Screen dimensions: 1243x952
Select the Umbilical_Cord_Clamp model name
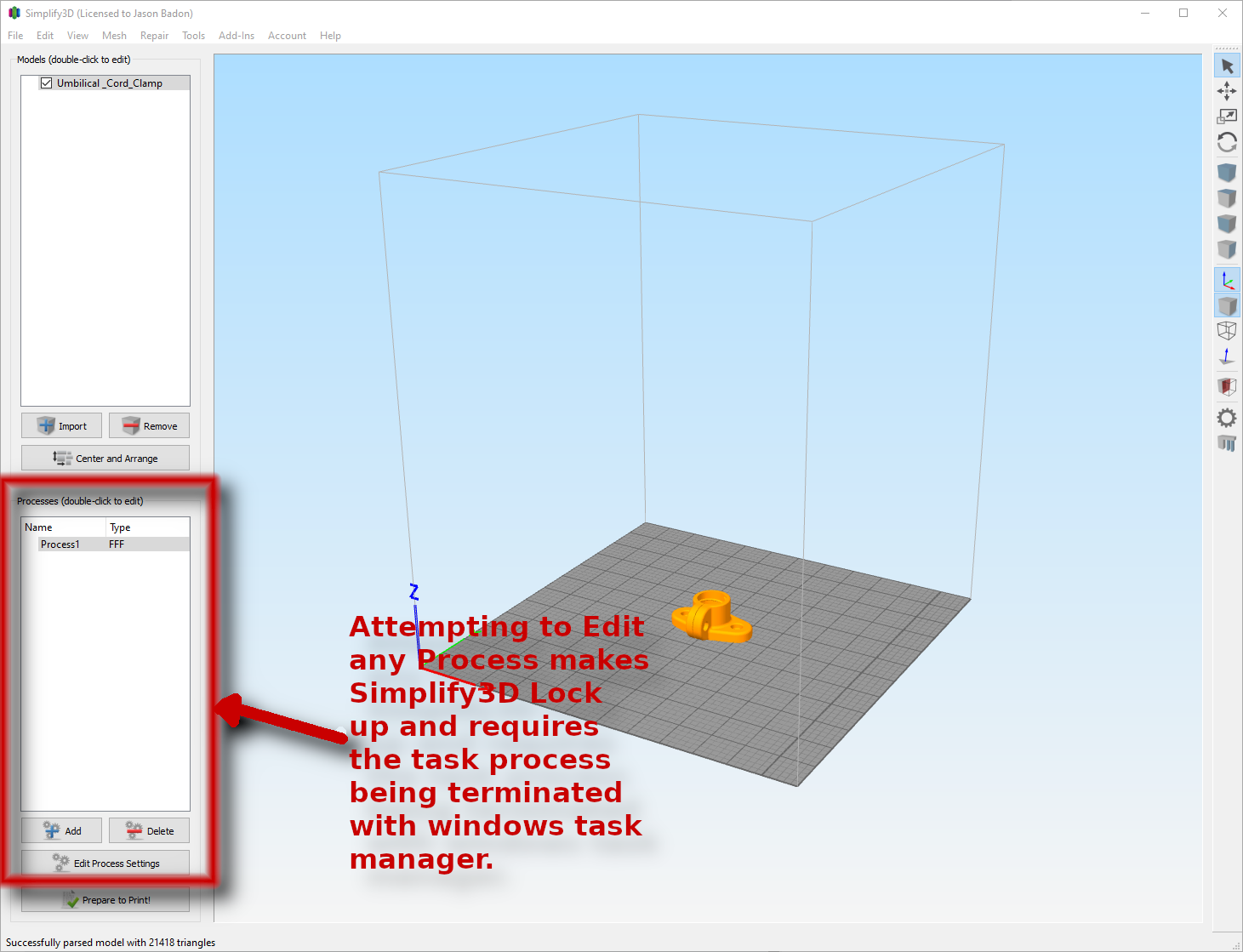[x=110, y=83]
